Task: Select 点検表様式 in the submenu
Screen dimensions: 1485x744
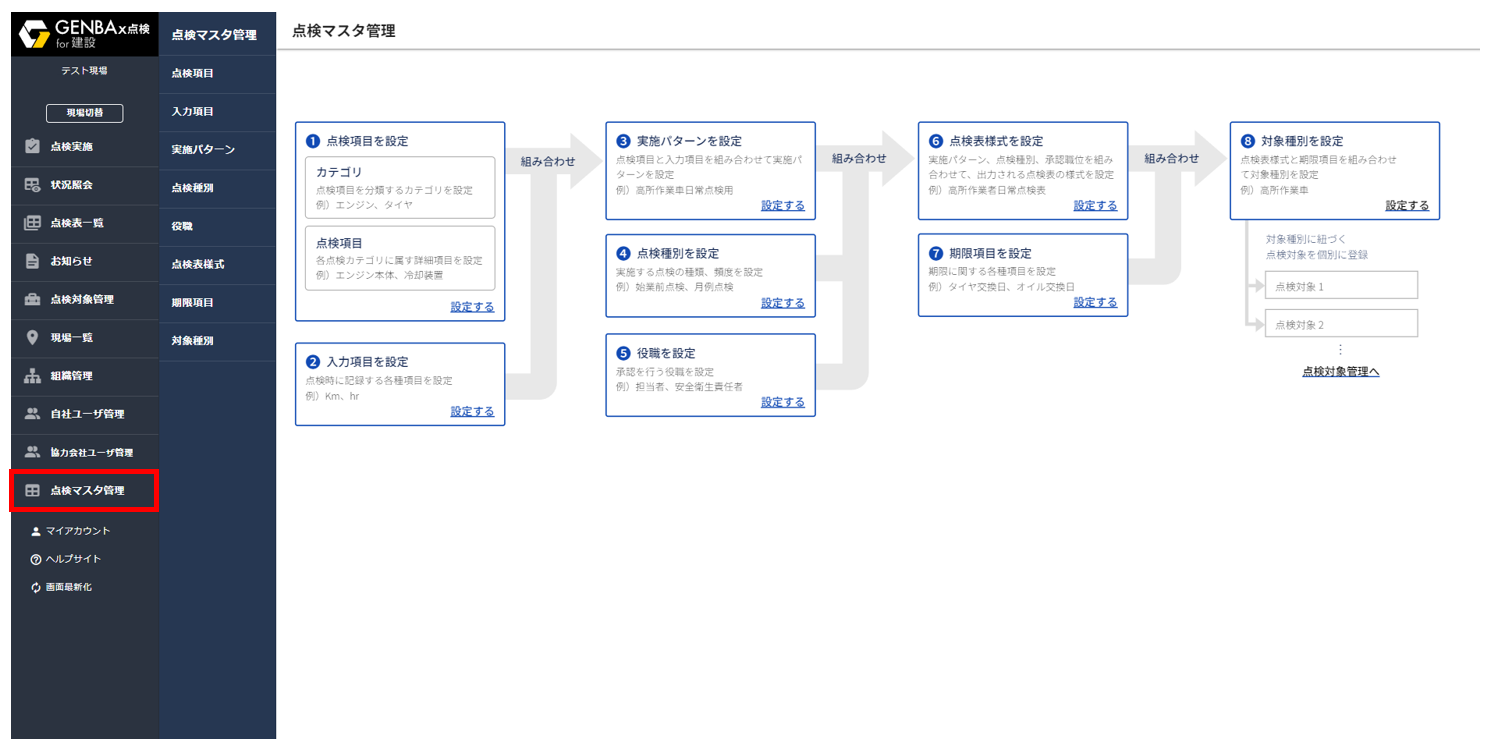Action: click(198, 264)
